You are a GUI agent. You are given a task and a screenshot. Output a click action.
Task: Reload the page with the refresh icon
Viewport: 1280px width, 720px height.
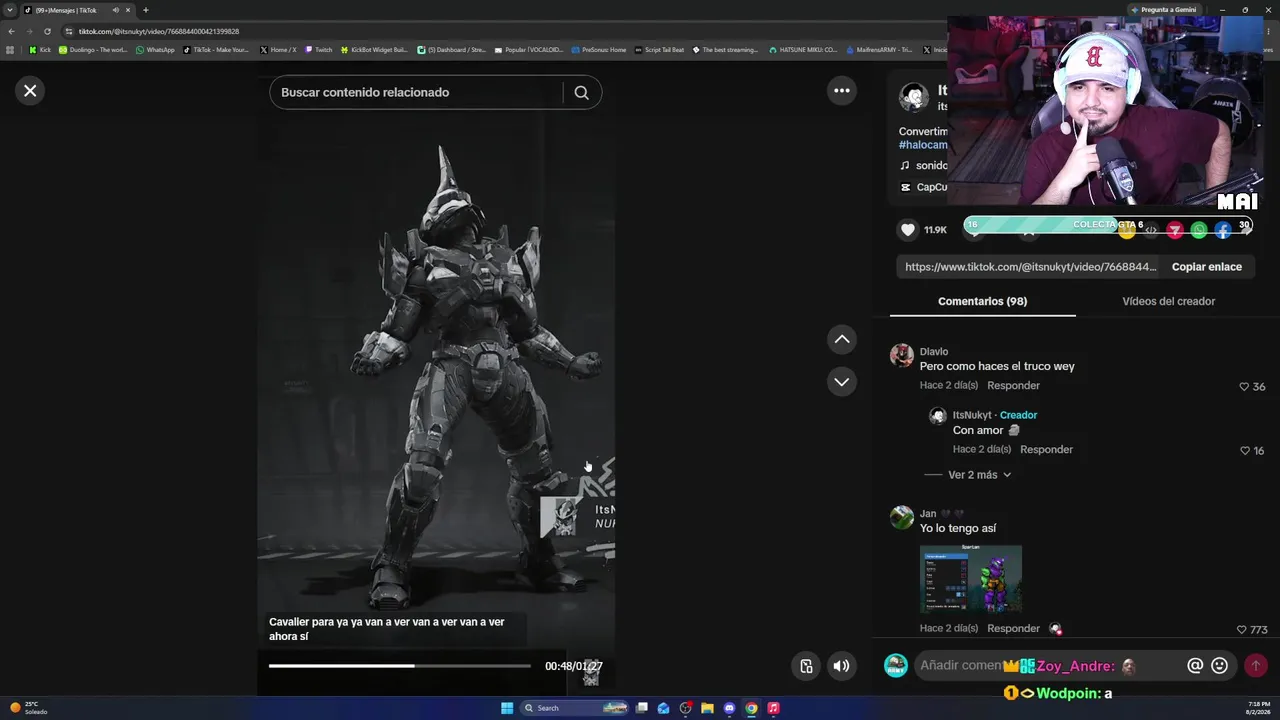(47, 31)
